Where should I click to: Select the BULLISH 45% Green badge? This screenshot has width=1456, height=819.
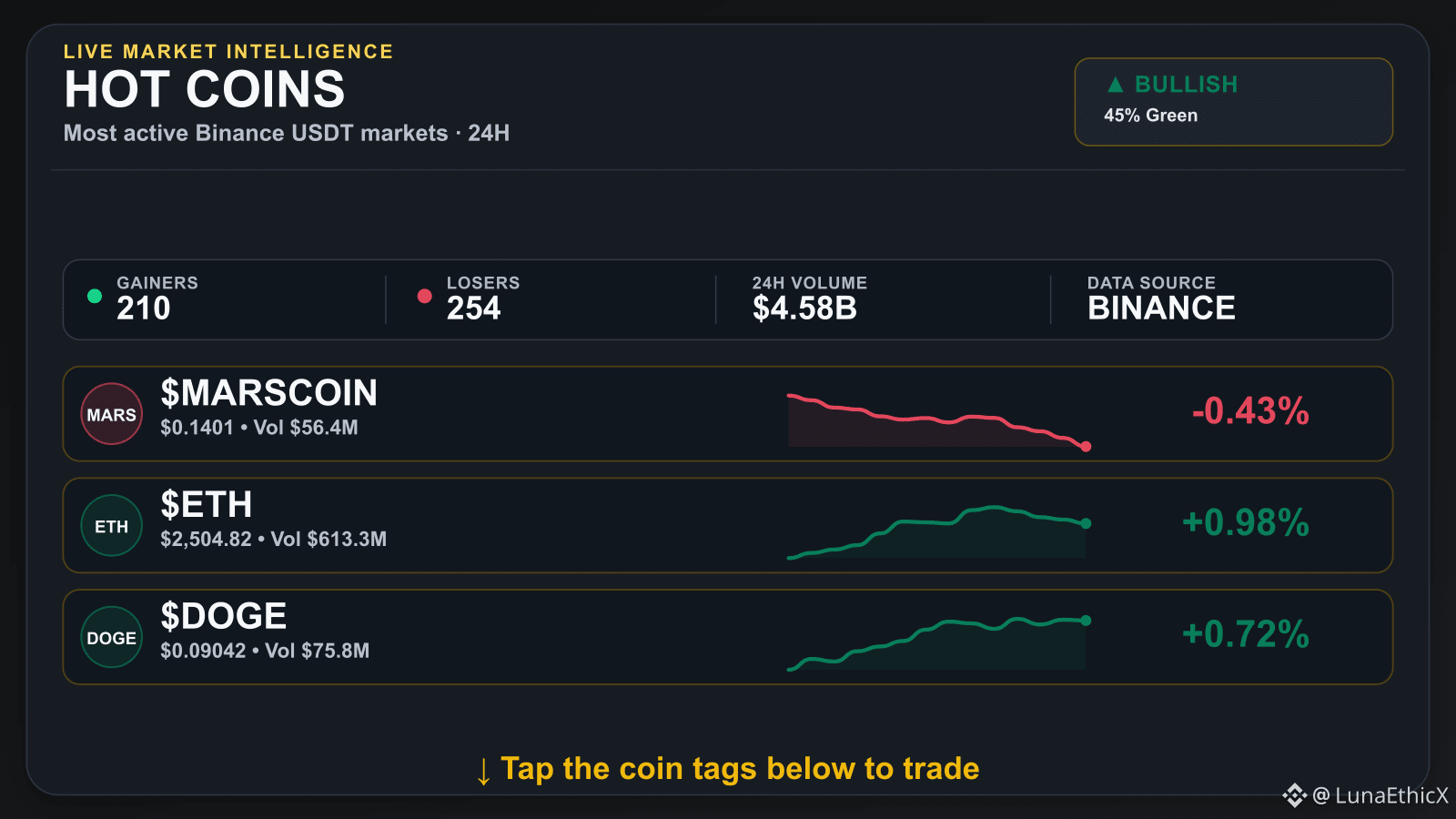pos(1233,102)
